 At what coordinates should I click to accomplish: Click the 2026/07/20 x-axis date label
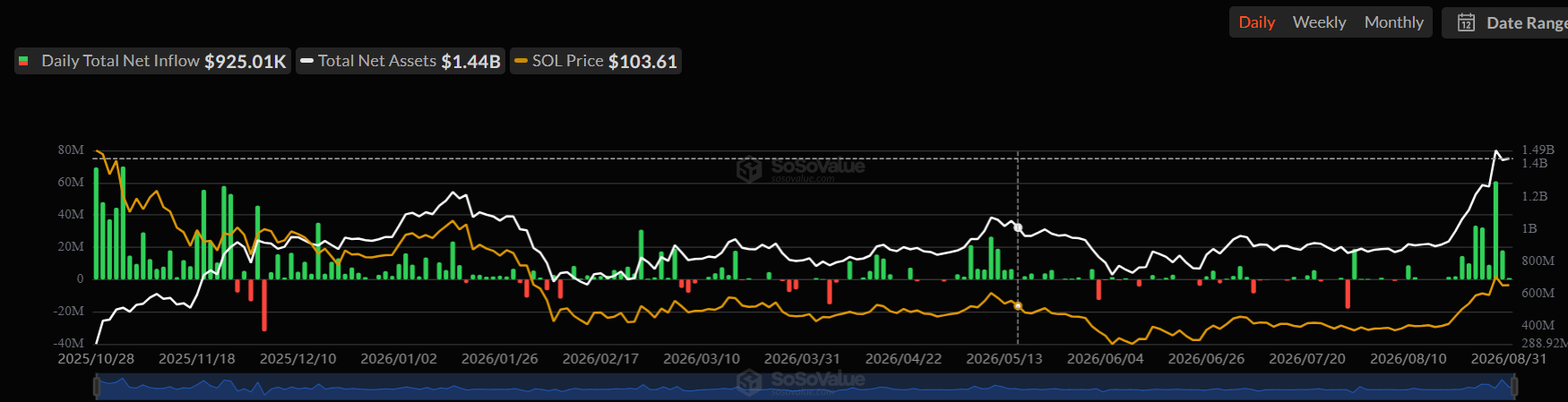[1307, 359]
